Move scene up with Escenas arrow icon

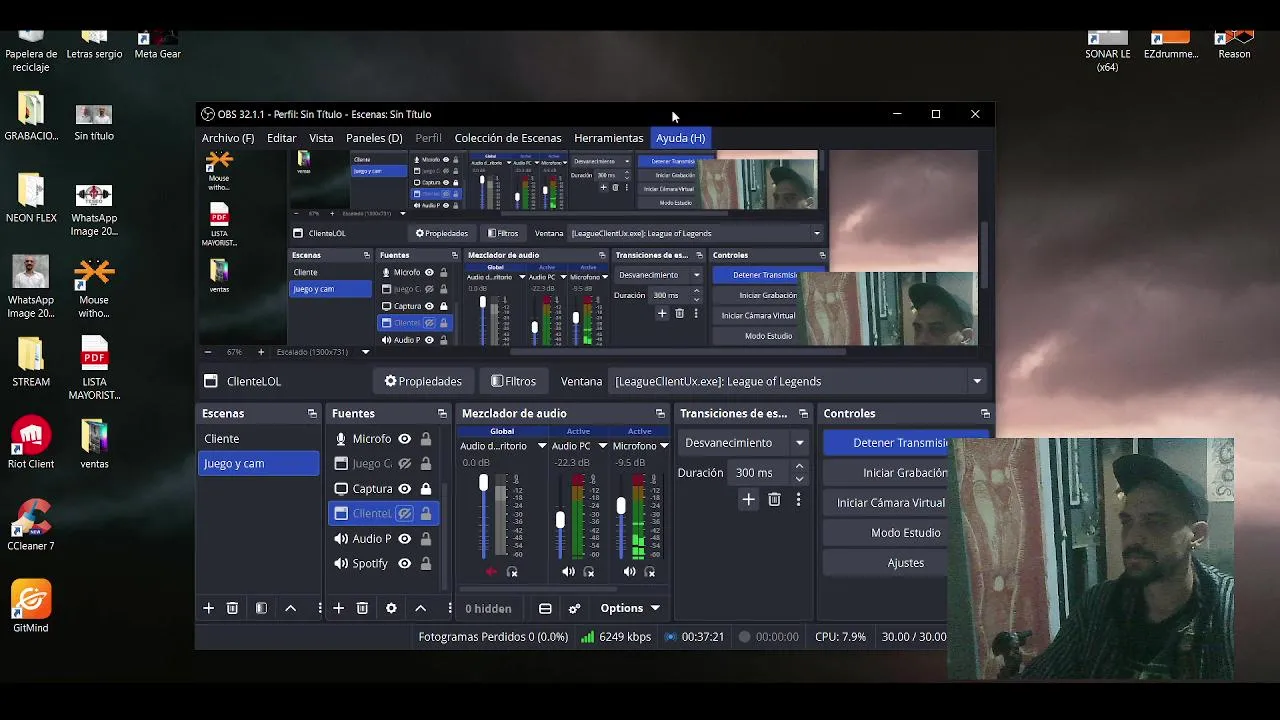[291, 608]
